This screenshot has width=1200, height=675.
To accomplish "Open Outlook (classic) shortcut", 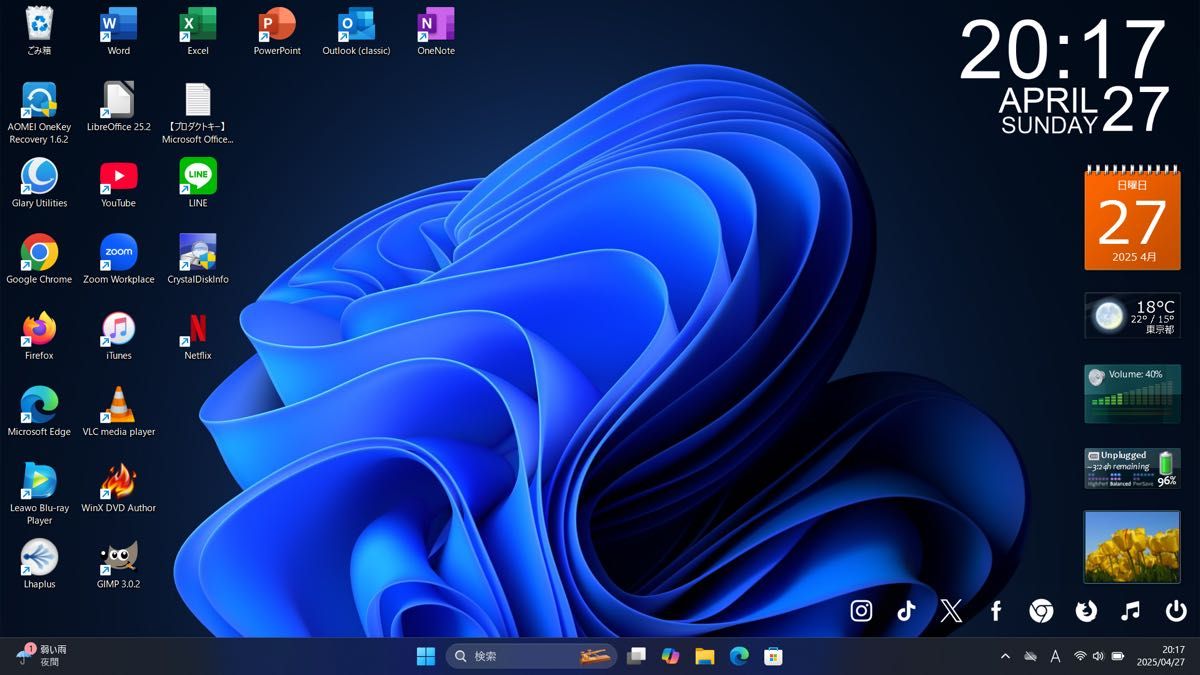I will click(x=356, y=31).
